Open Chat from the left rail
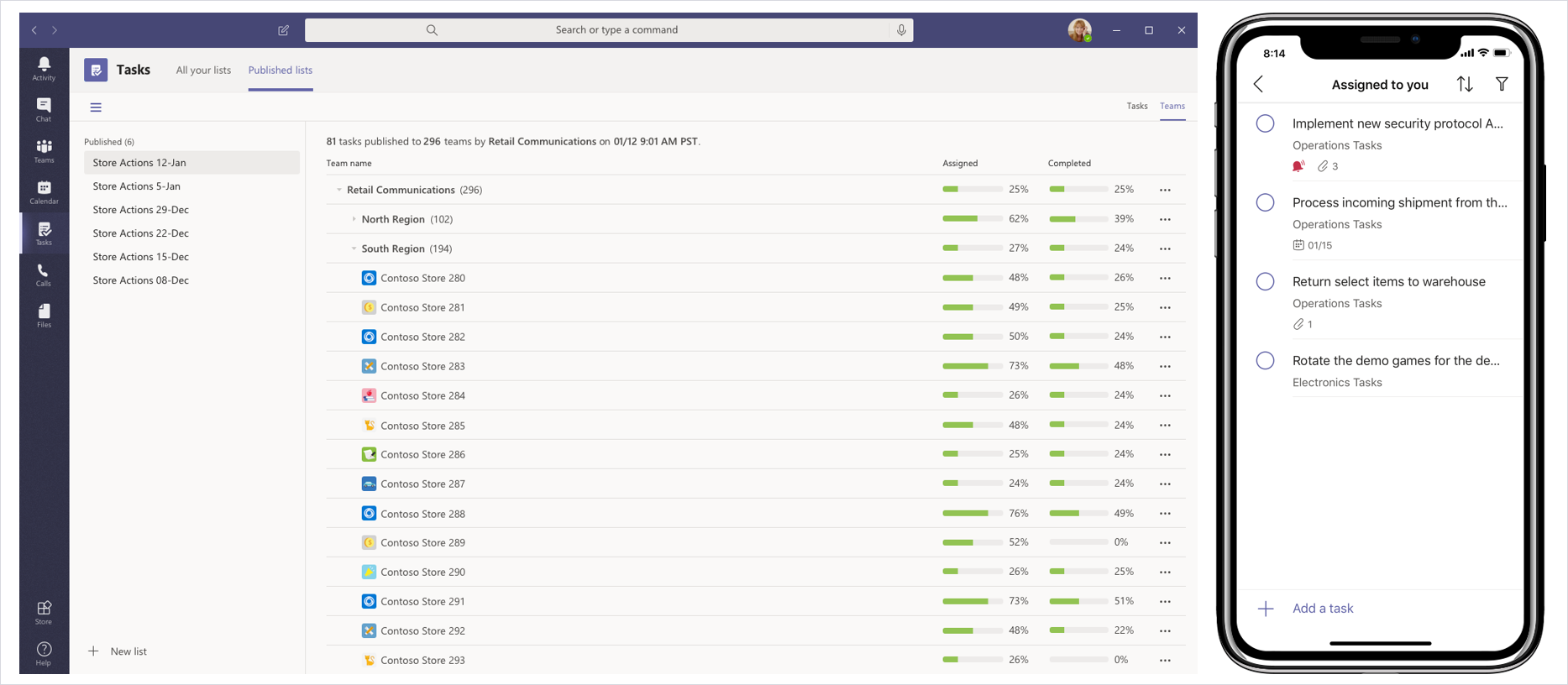1568x685 pixels. pyautogui.click(x=44, y=109)
